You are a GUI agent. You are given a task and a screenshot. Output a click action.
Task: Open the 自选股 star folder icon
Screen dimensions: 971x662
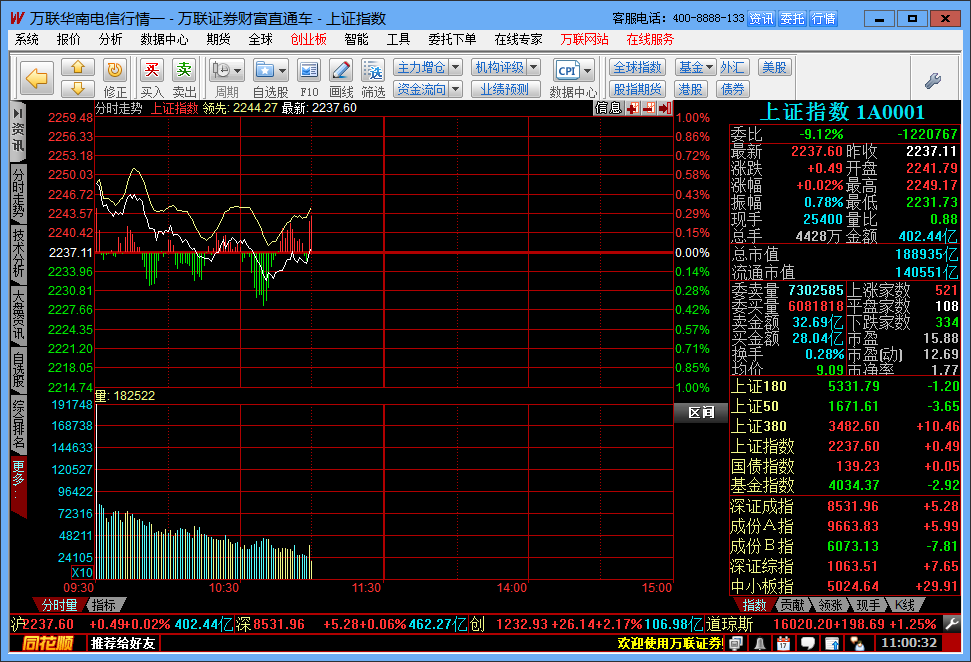265,70
